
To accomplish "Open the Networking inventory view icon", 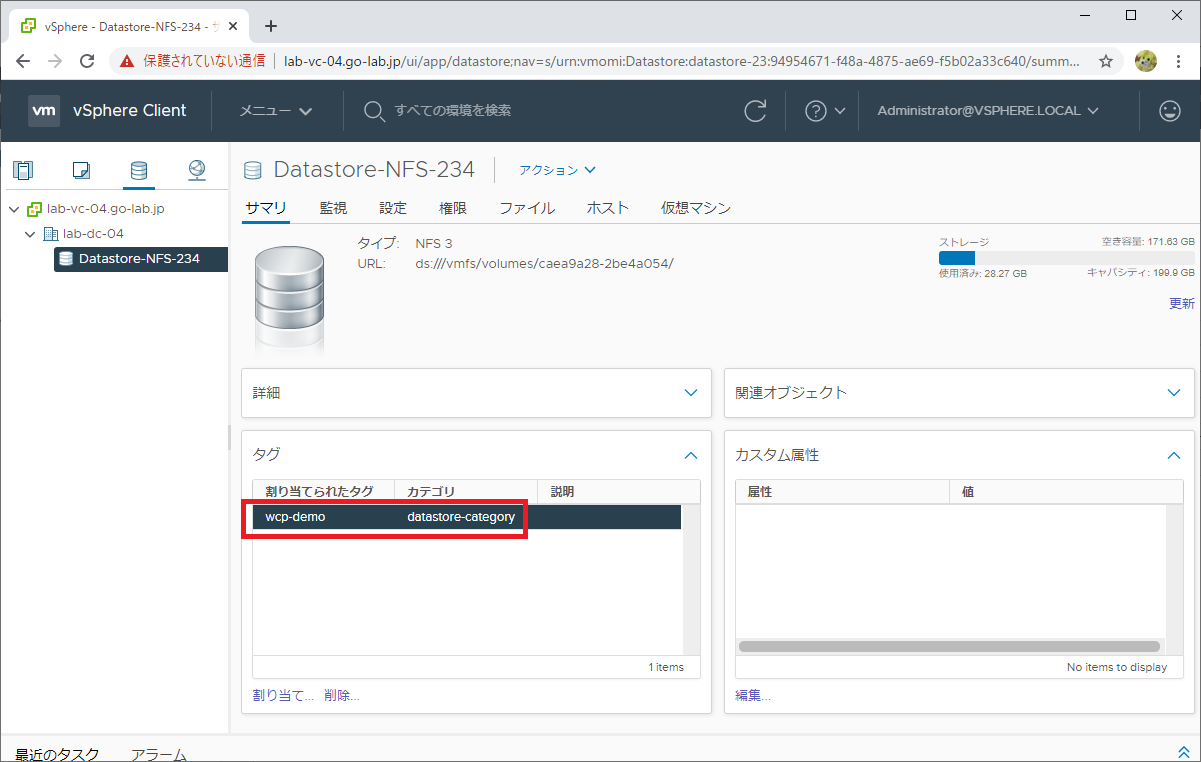I will pos(197,170).
